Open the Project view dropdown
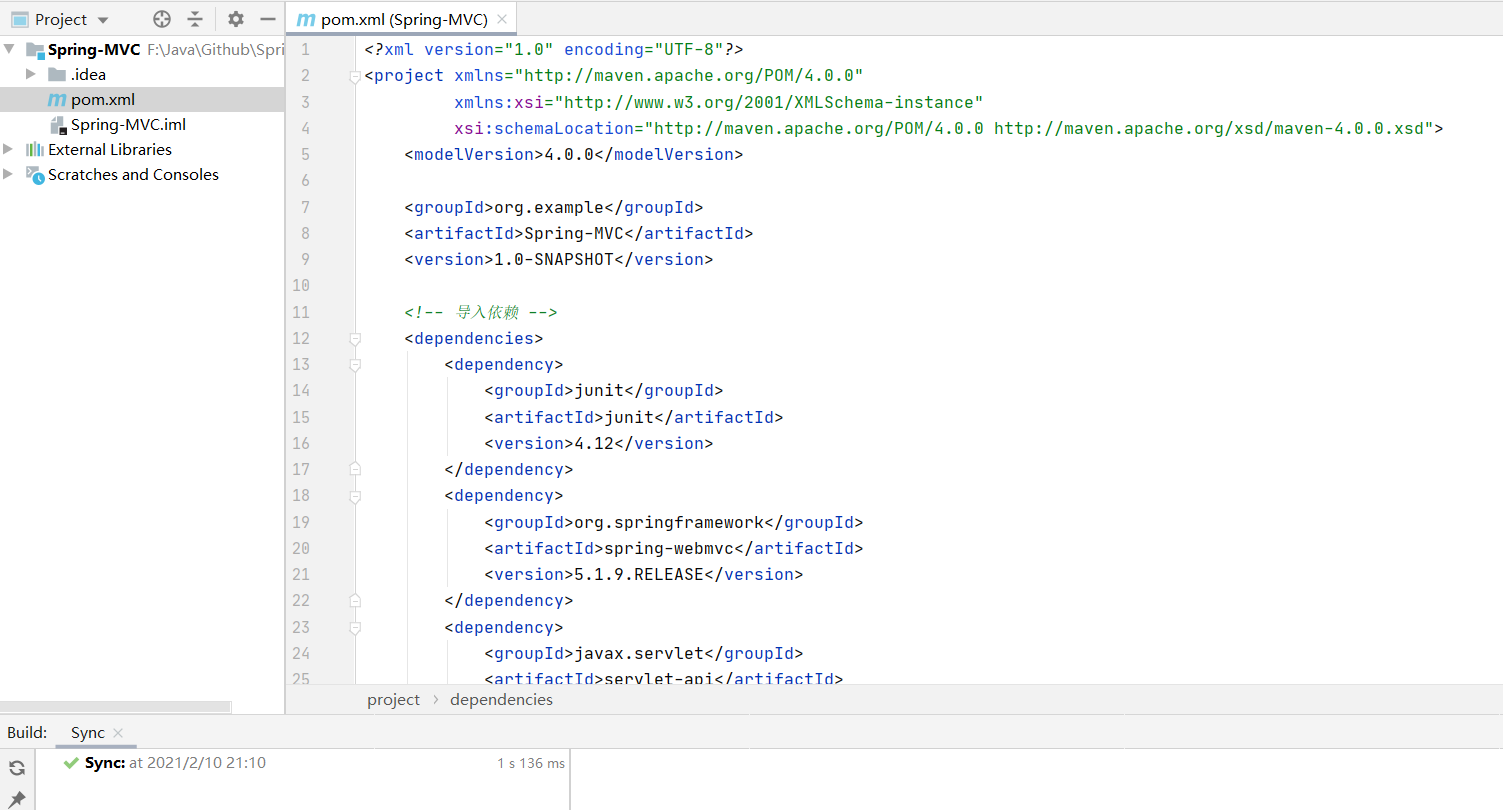 coord(103,20)
